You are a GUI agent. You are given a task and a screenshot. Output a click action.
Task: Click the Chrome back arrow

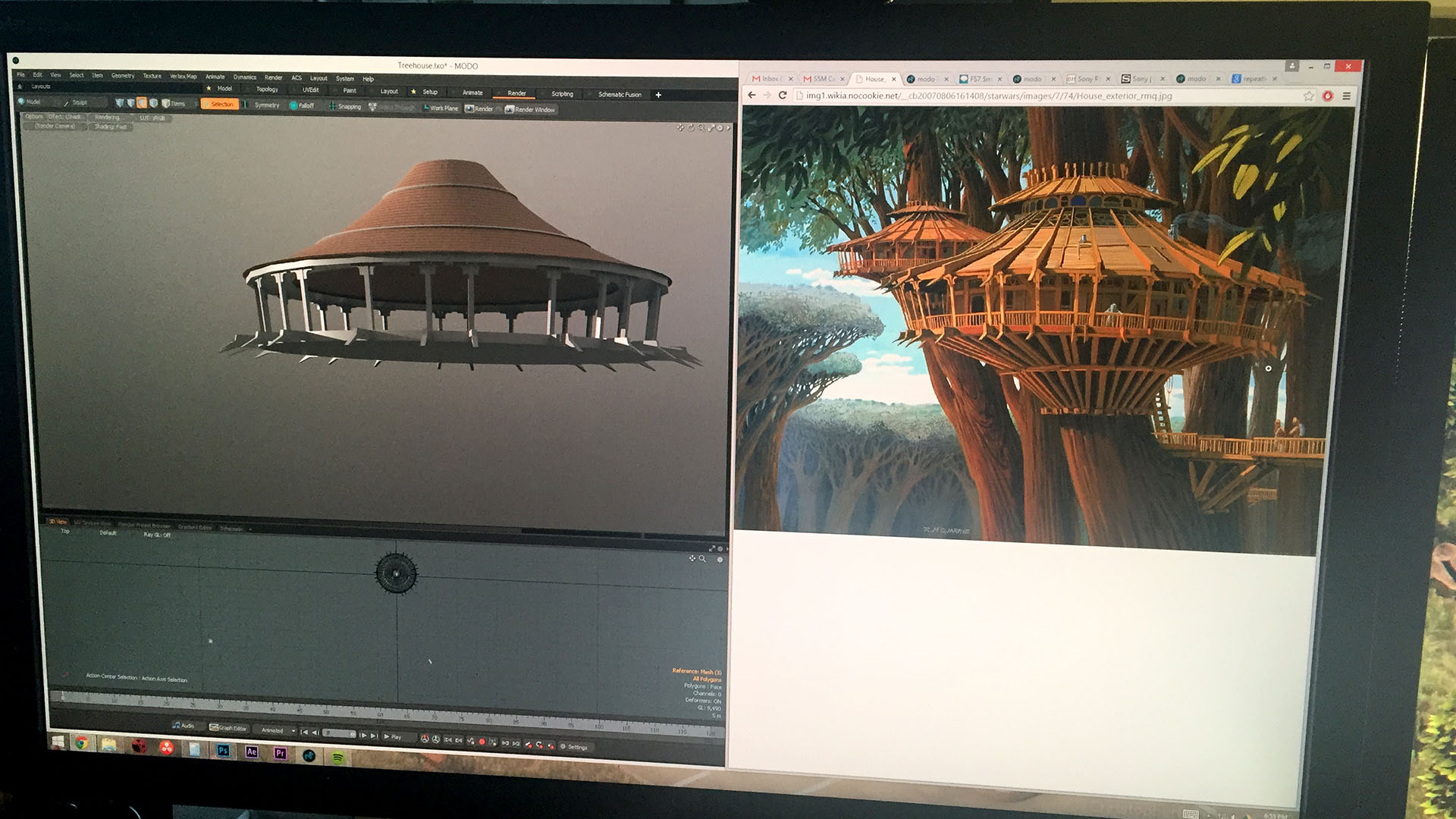752,95
